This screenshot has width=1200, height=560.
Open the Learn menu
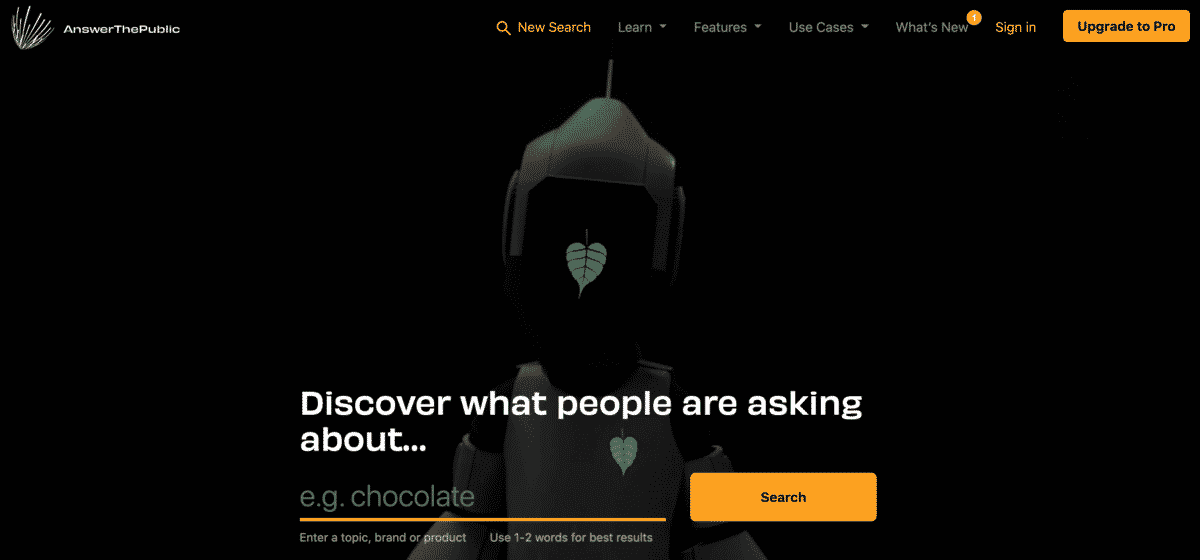(642, 27)
